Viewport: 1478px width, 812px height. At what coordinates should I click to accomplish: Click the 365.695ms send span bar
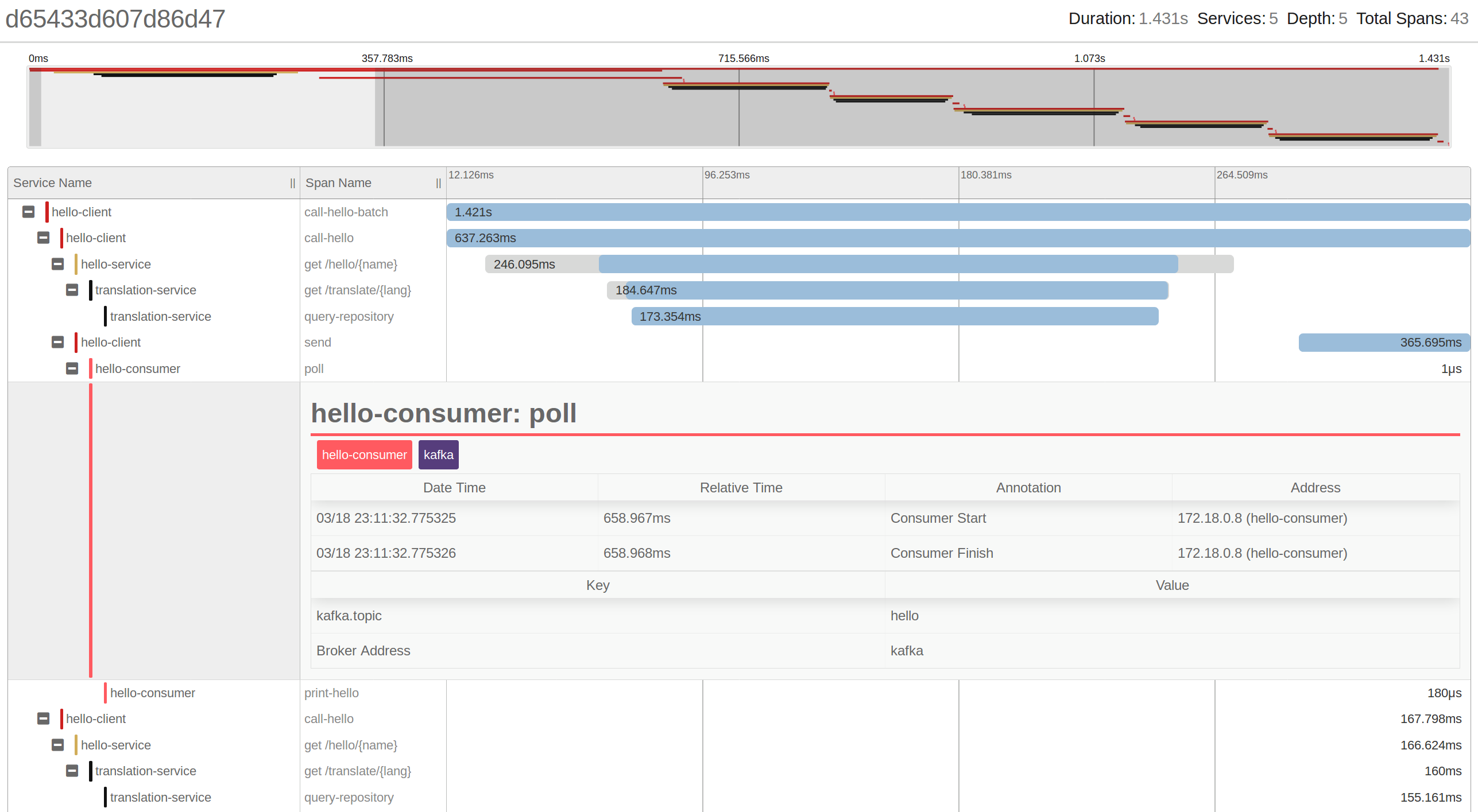[1384, 342]
